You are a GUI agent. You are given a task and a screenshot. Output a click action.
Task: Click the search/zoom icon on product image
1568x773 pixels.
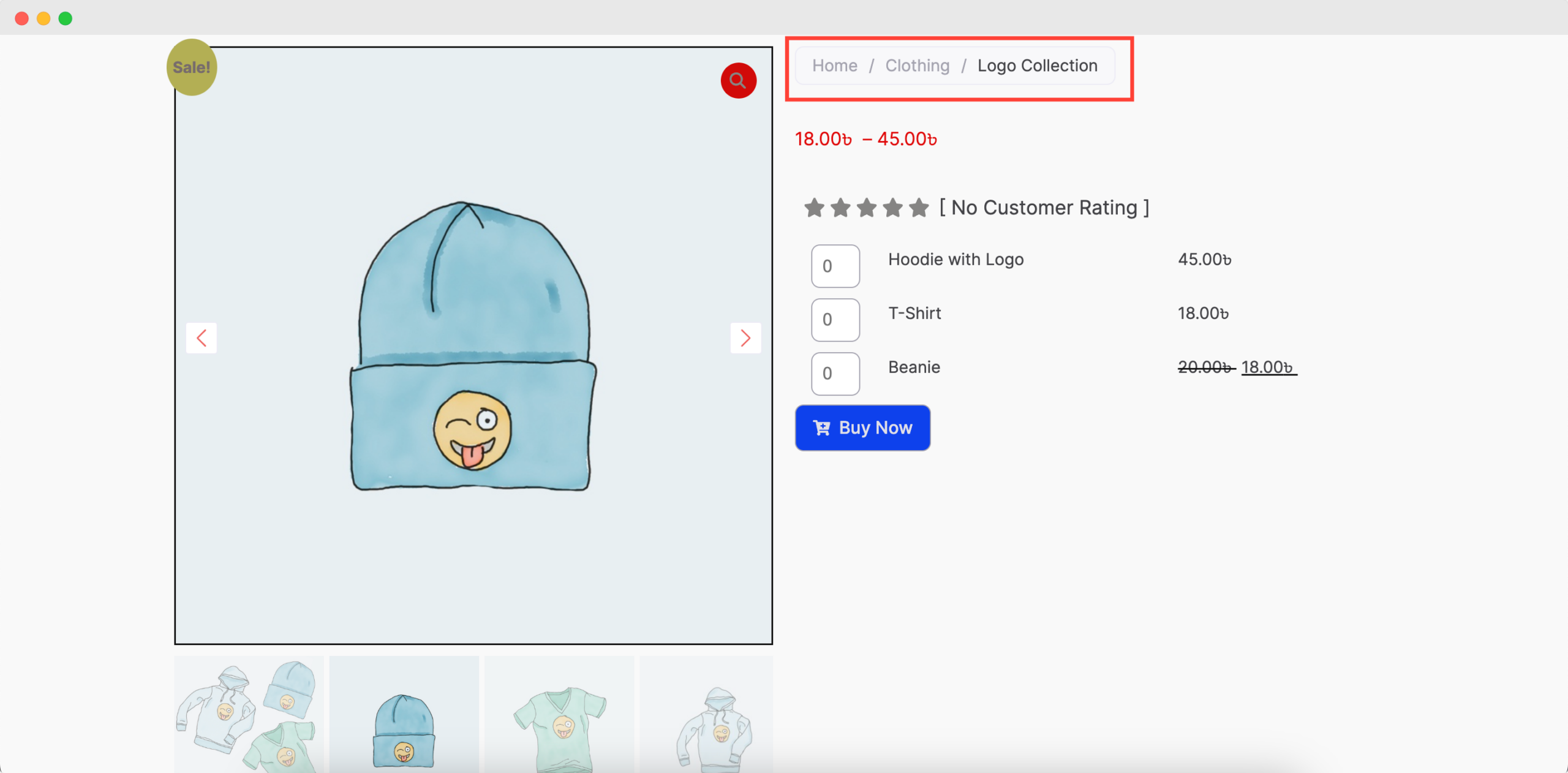pyautogui.click(x=738, y=80)
